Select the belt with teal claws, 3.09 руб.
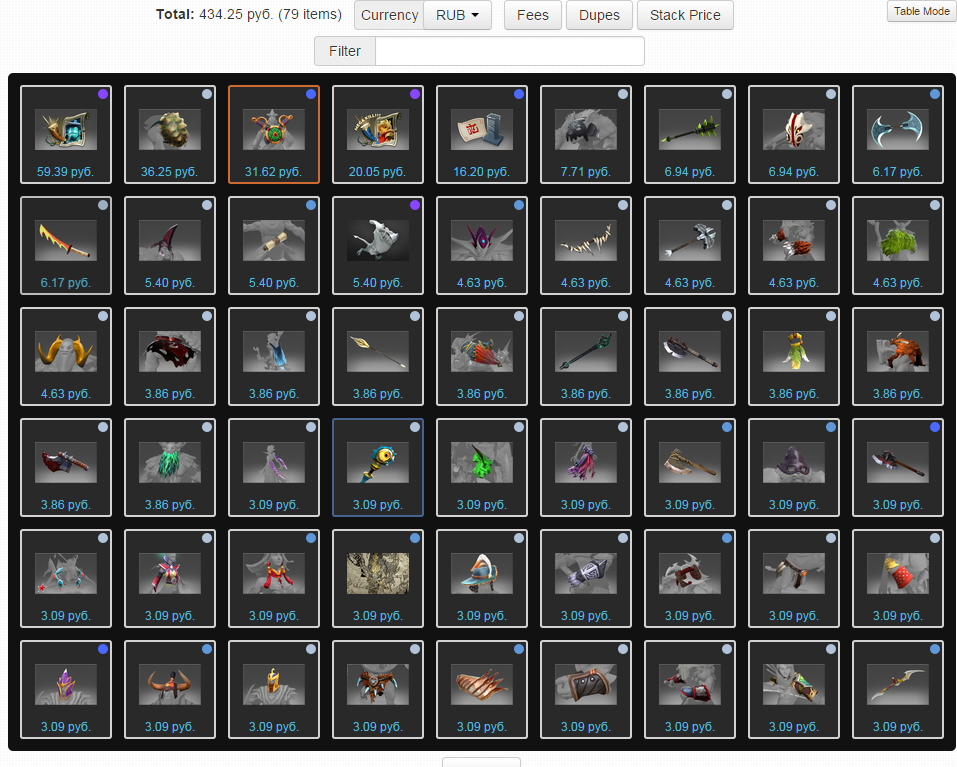 tap(378, 690)
